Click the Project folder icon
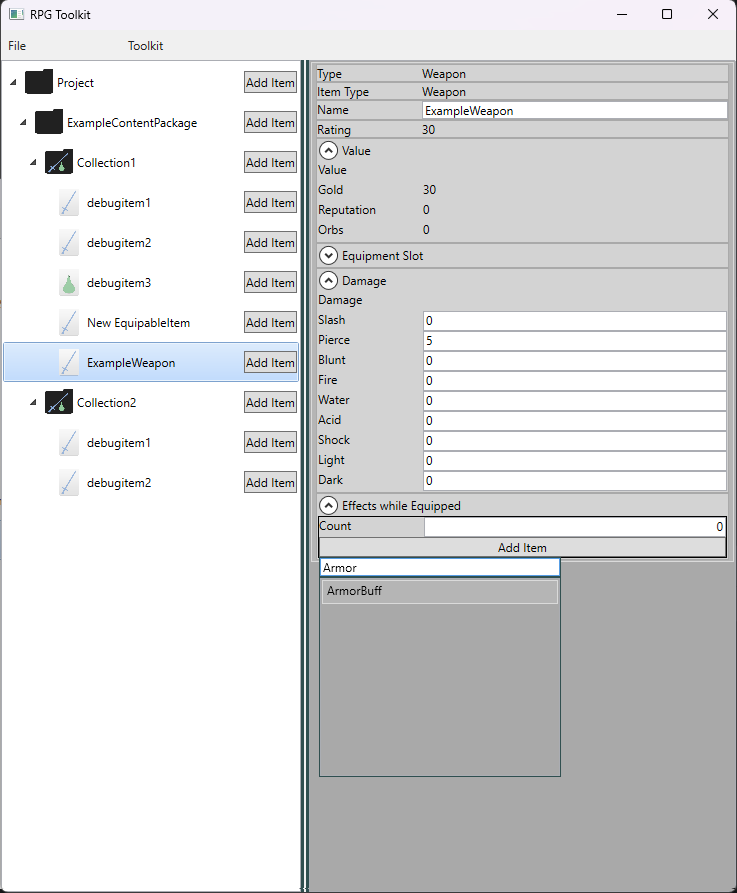737x893 pixels. [38, 83]
